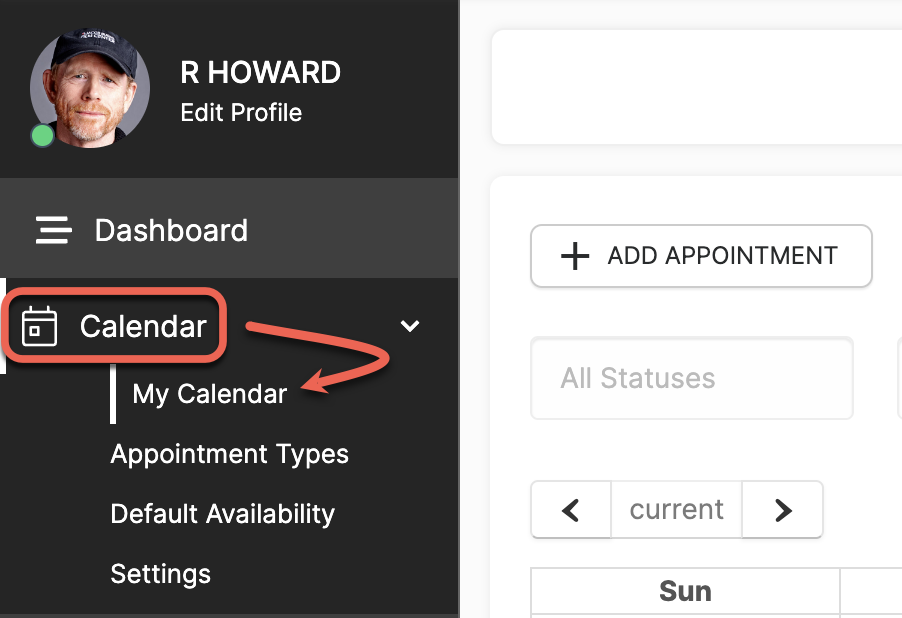Jump to the current period button

tap(676, 510)
